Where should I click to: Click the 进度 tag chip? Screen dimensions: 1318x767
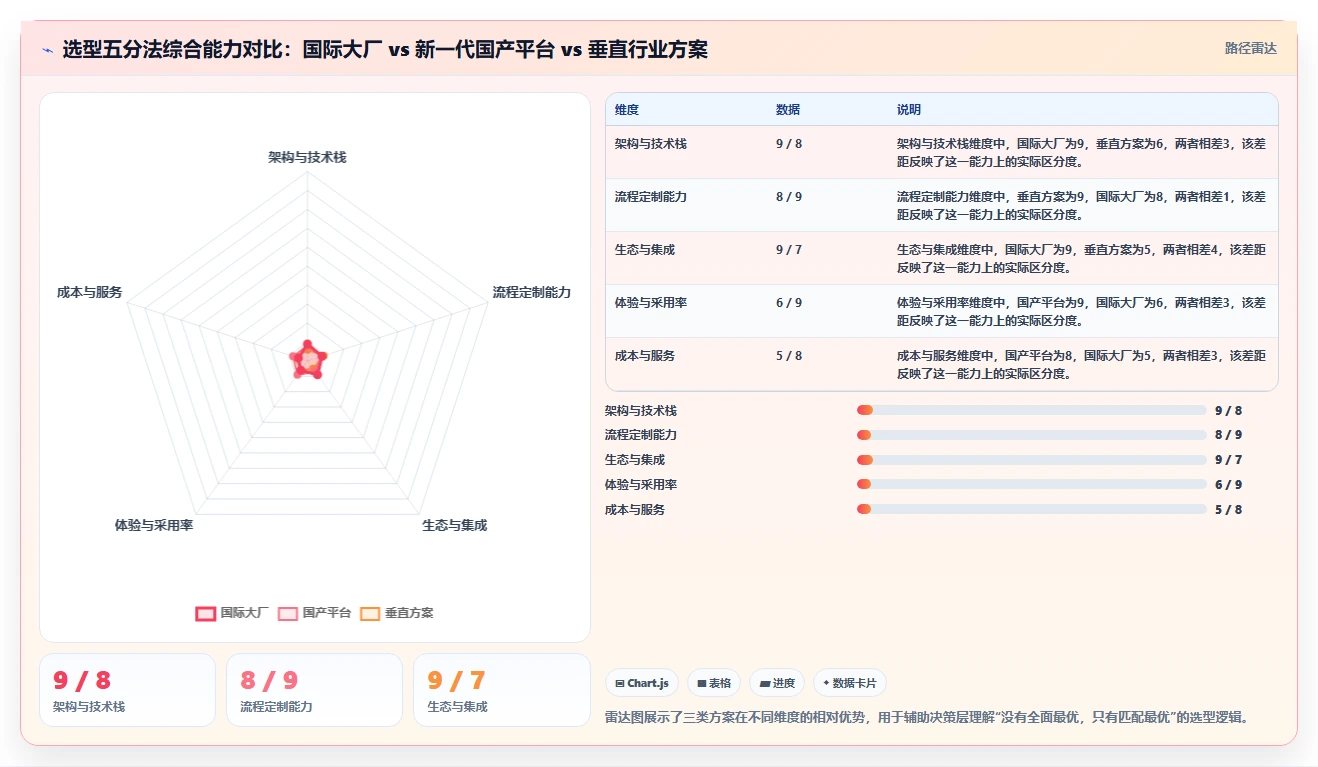click(777, 683)
